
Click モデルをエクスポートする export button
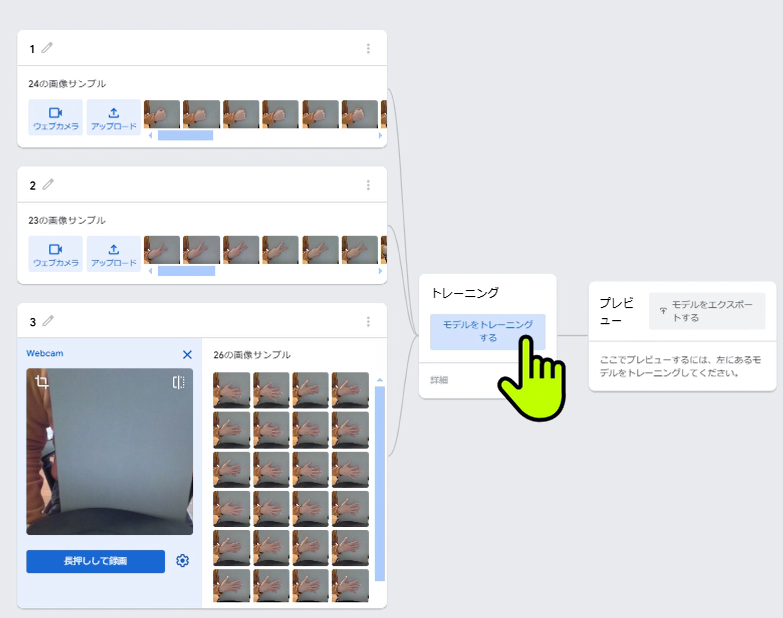(707, 310)
